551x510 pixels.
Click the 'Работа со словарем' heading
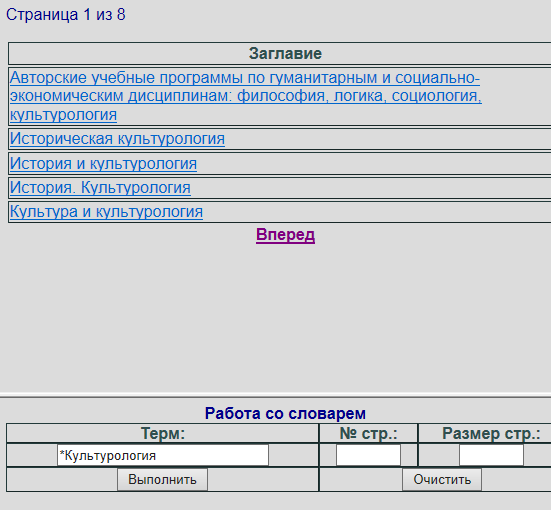[x=285, y=413]
